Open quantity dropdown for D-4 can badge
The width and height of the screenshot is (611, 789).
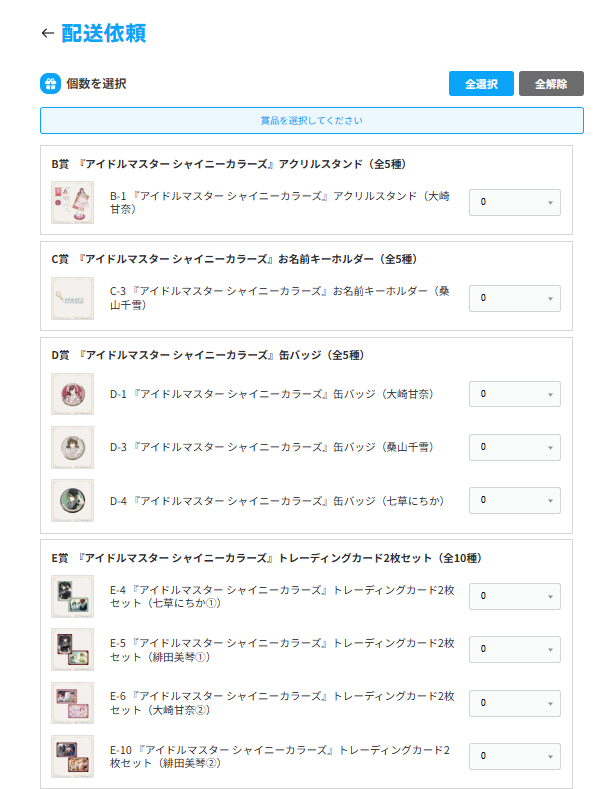click(x=514, y=500)
